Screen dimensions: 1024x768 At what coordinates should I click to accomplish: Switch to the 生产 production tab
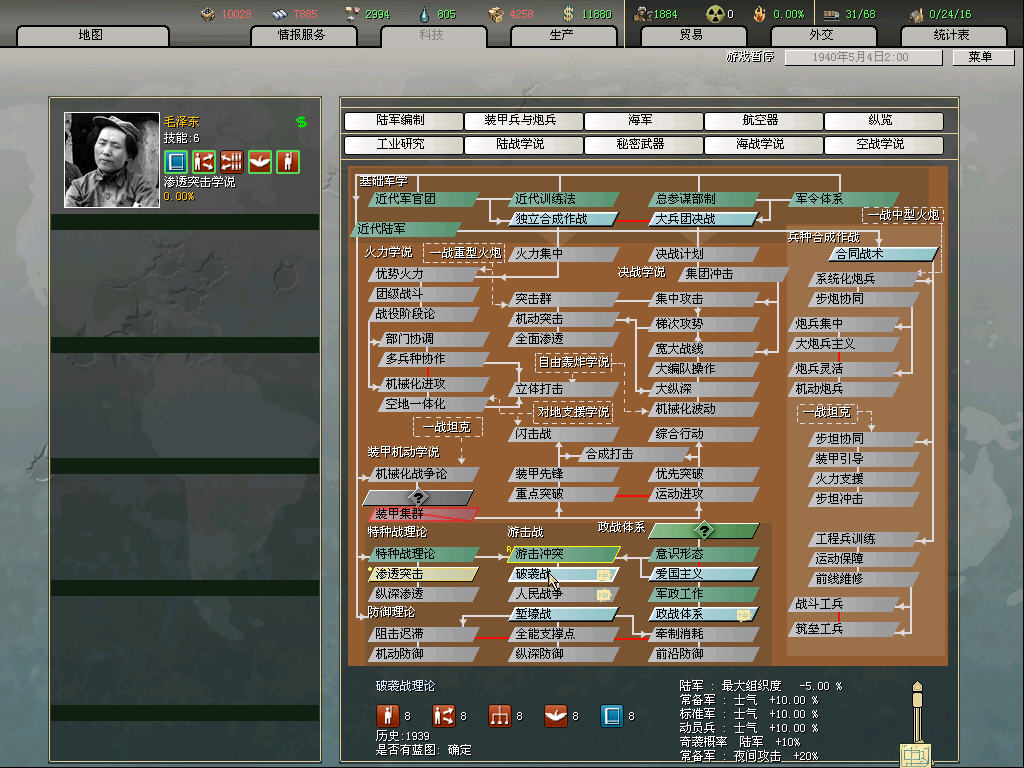562,35
